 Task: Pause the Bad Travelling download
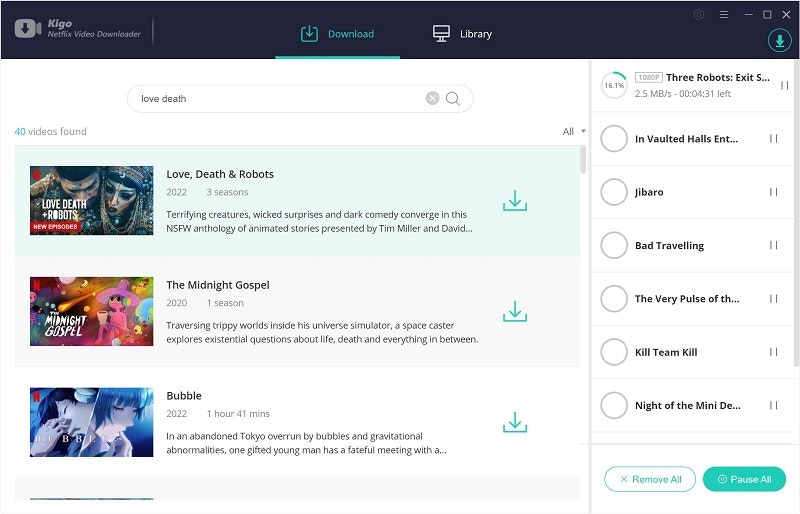[773, 245]
